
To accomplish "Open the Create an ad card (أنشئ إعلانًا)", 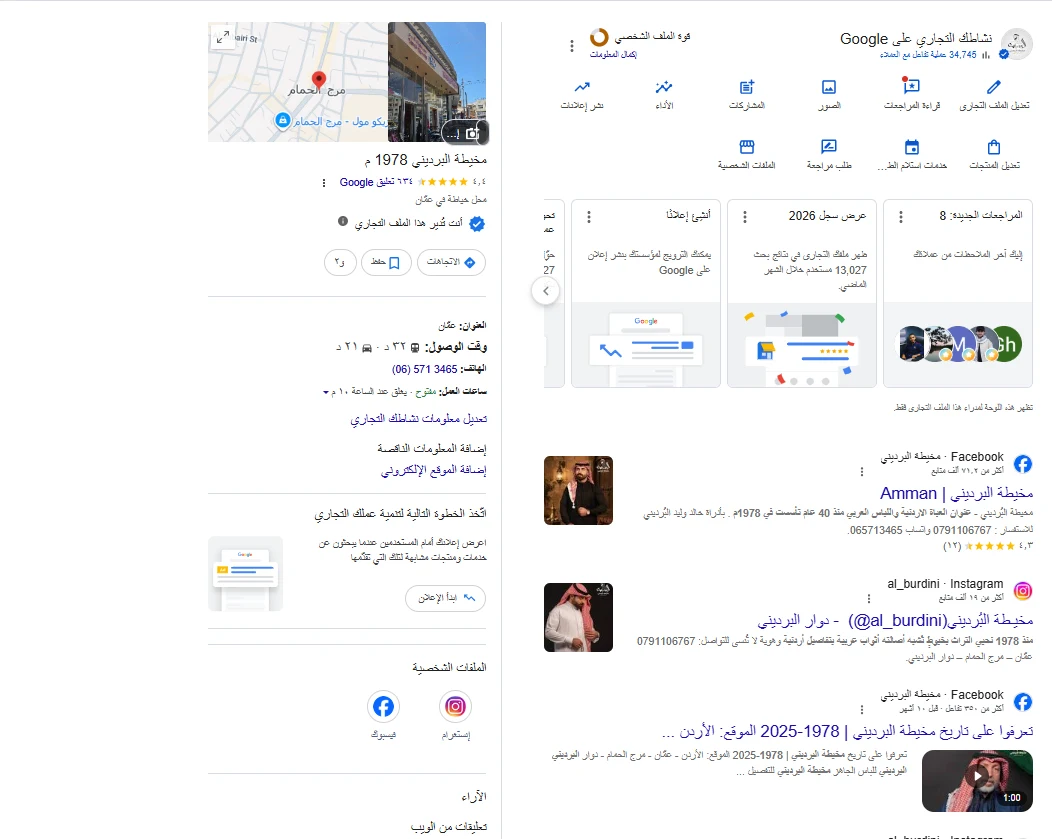I will tap(645, 293).
